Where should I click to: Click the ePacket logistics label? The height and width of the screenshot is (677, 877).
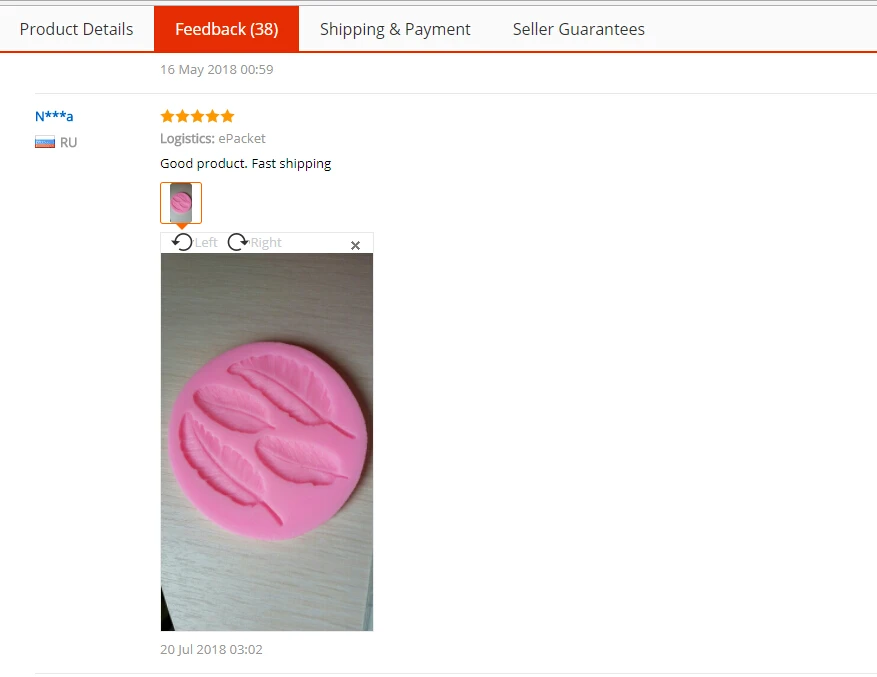click(242, 138)
